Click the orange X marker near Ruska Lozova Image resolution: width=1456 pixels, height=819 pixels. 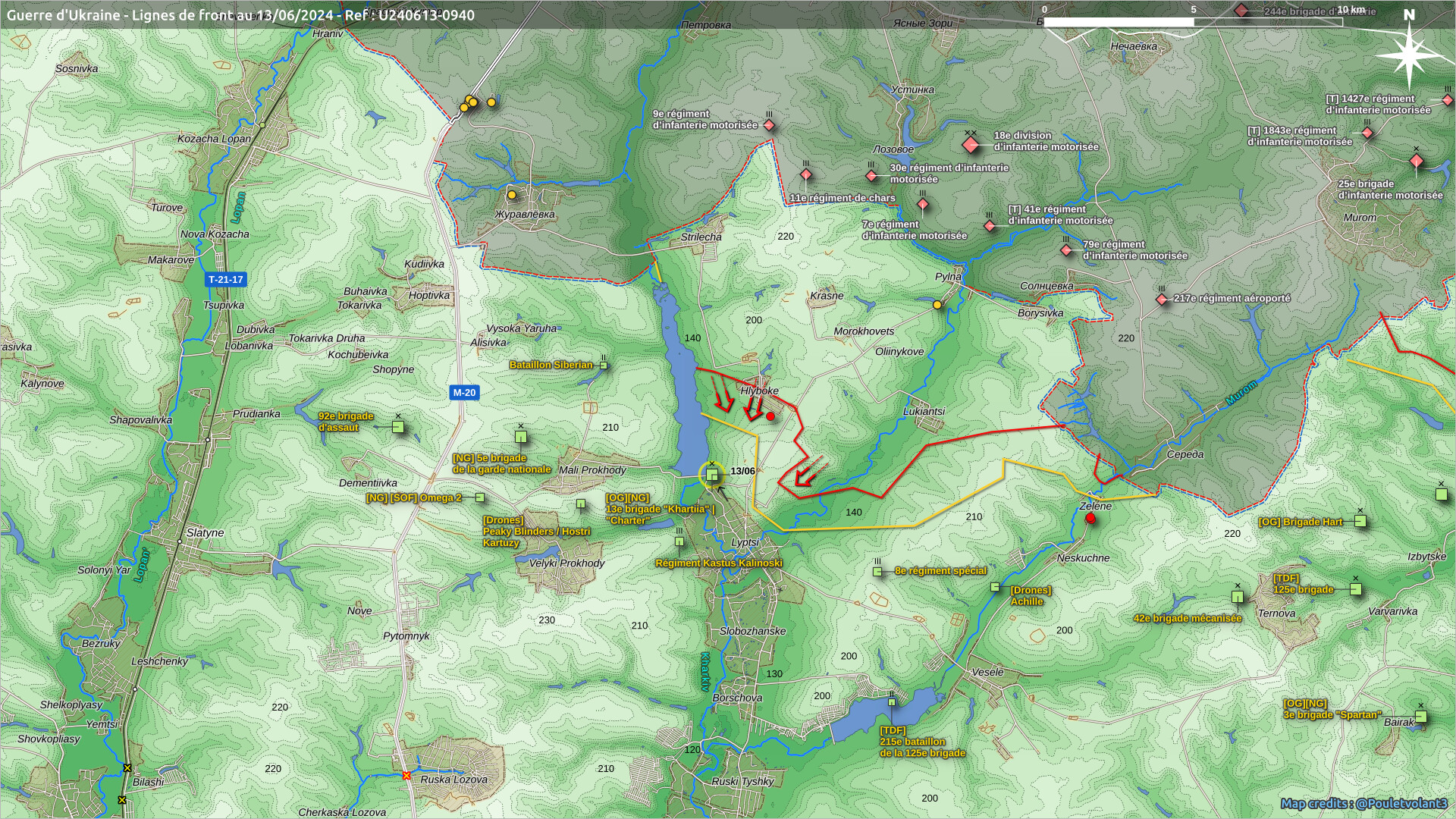[406, 775]
